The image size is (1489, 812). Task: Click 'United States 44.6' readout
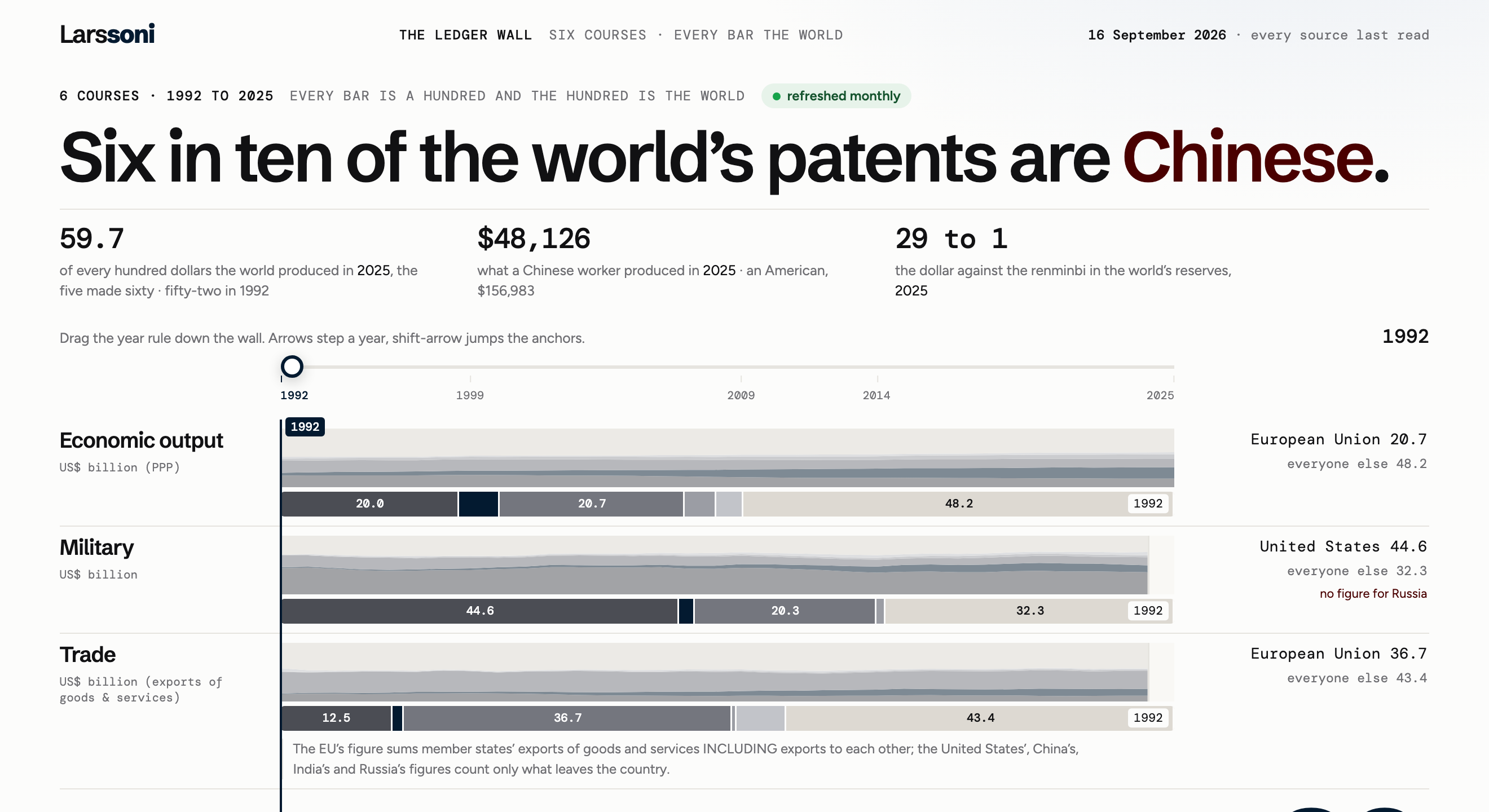[1343, 546]
